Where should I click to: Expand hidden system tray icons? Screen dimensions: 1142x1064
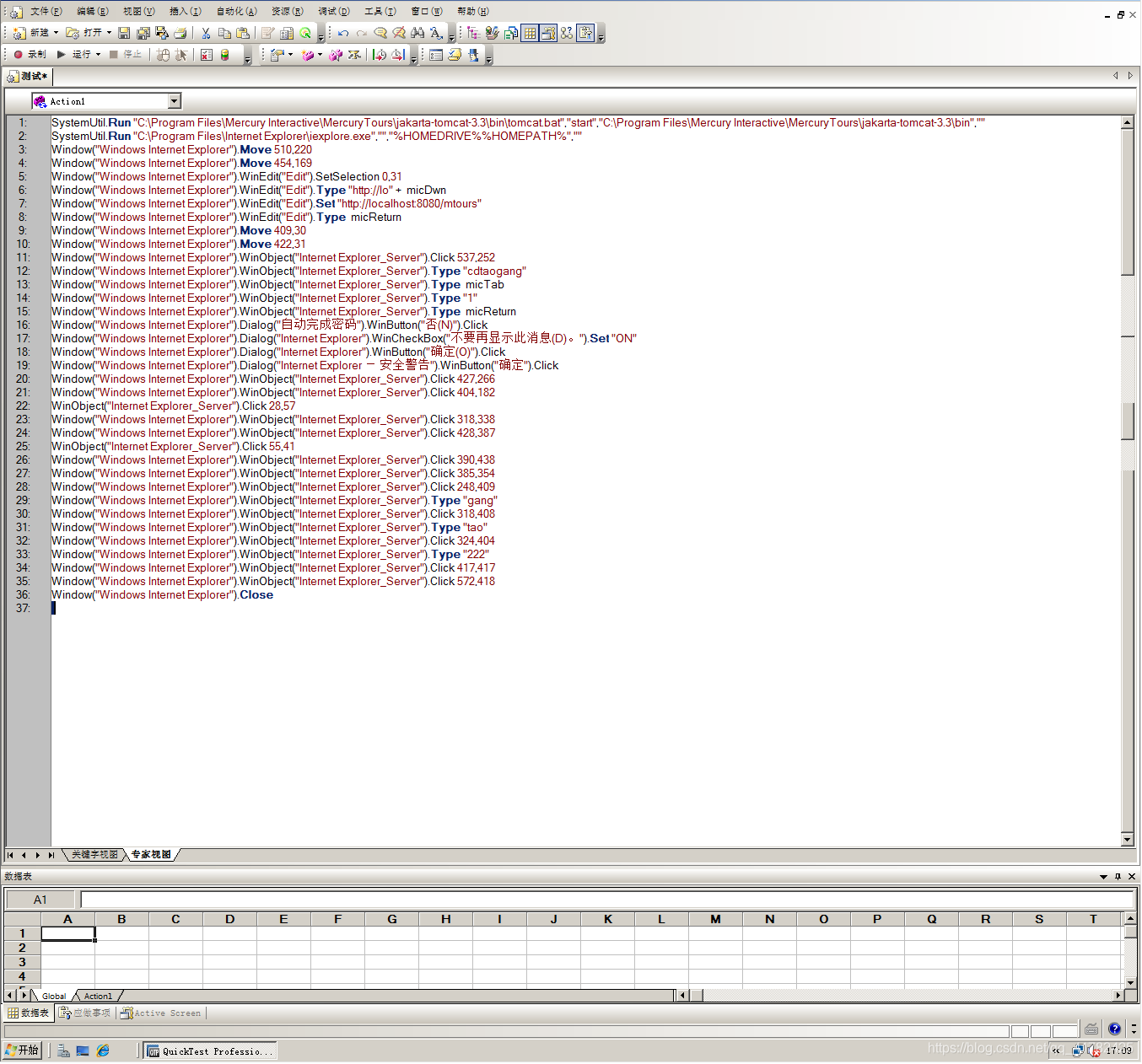pyautogui.click(x=1055, y=1051)
